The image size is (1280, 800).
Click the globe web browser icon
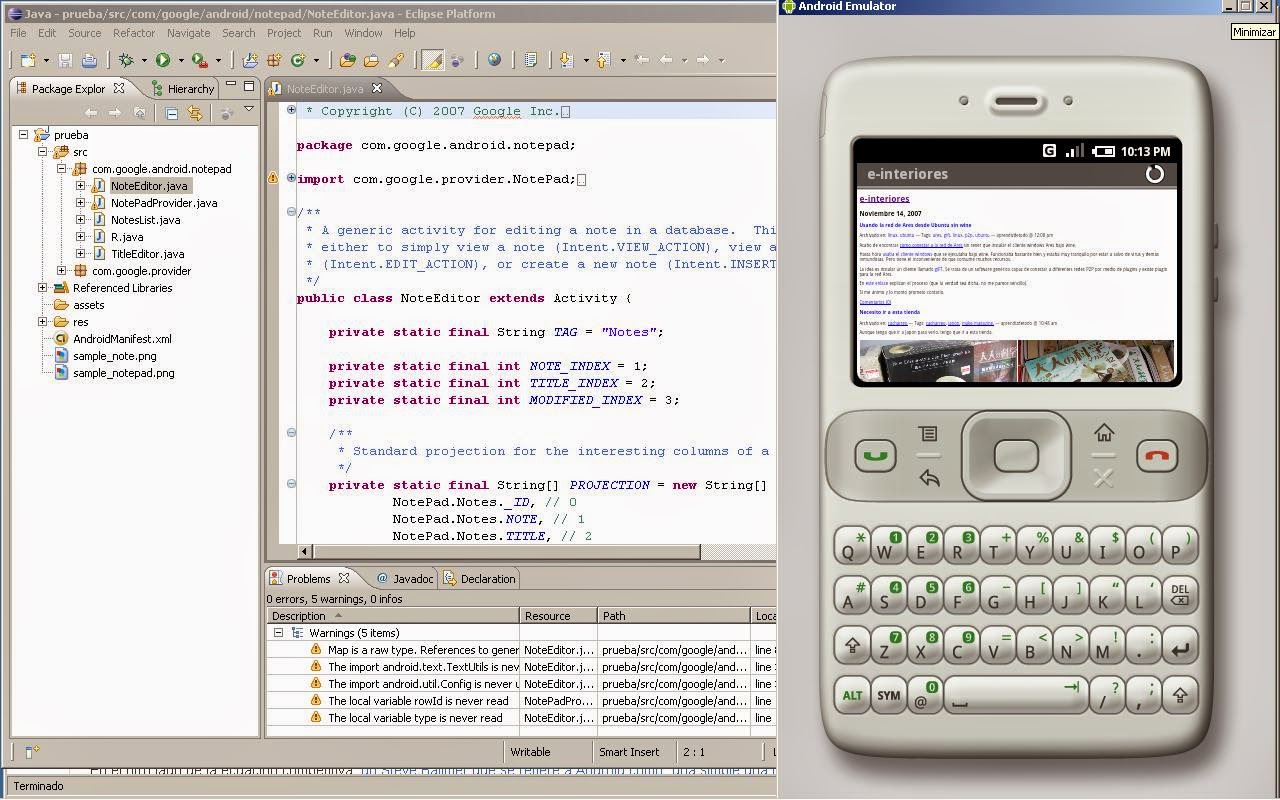tap(494, 60)
